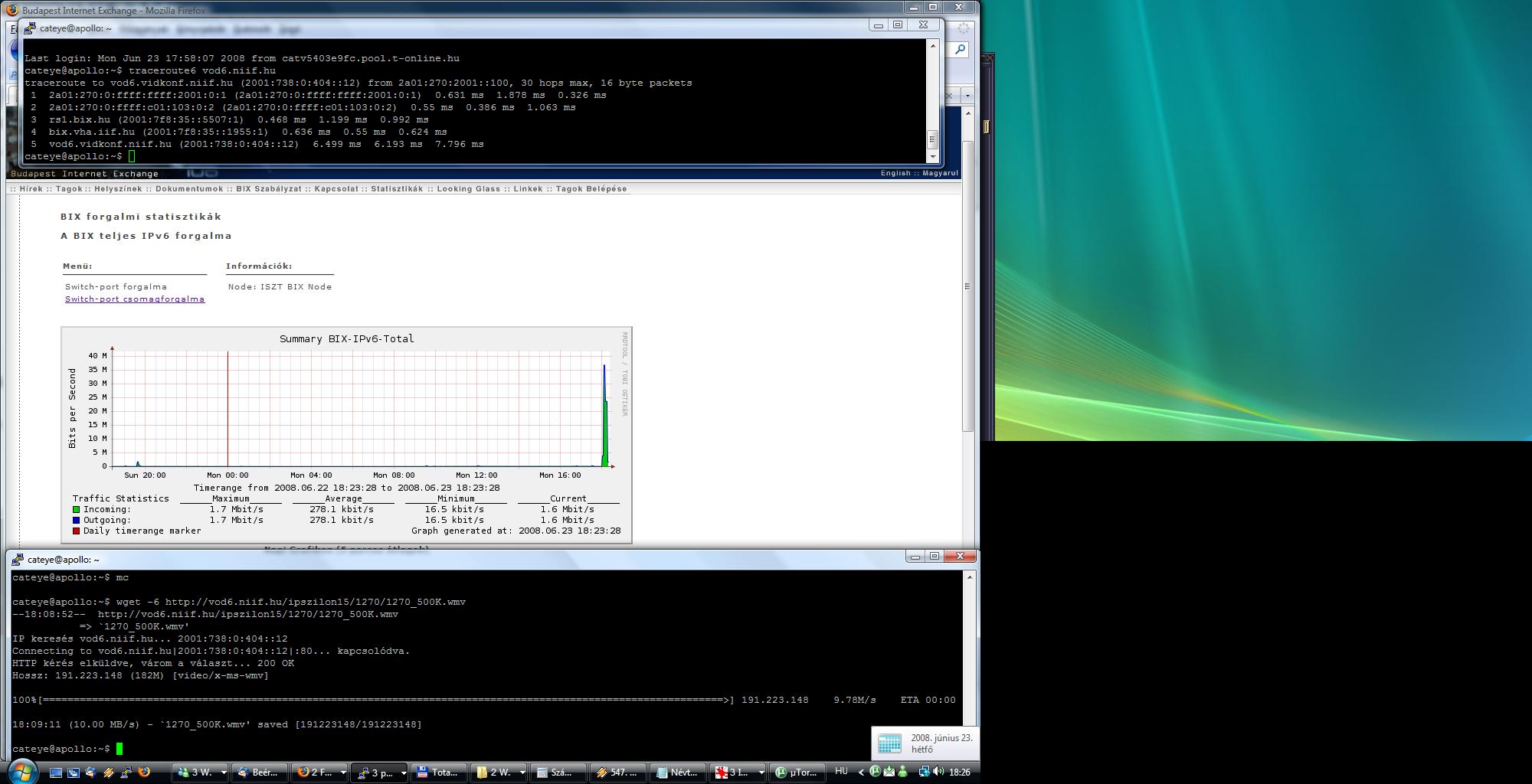The width and height of the screenshot is (1532, 784).
Task: Open the Statisztikák menu item
Action: pyautogui.click(x=397, y=189)
